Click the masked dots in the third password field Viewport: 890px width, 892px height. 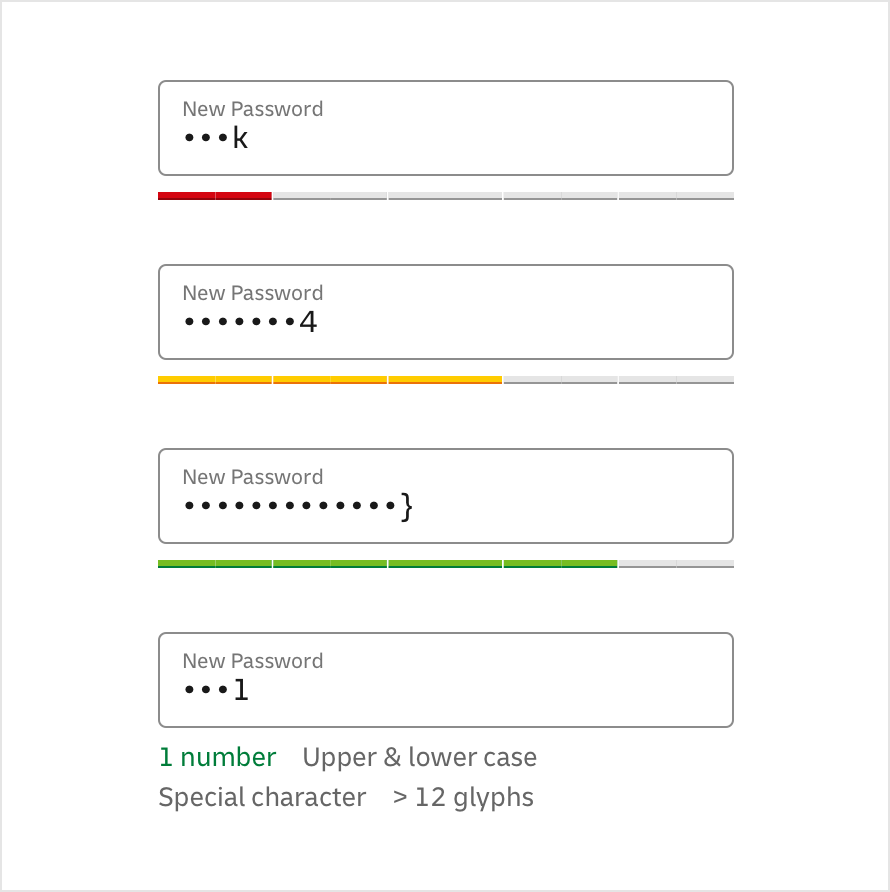pyautogui.click(x=290, y=505)
